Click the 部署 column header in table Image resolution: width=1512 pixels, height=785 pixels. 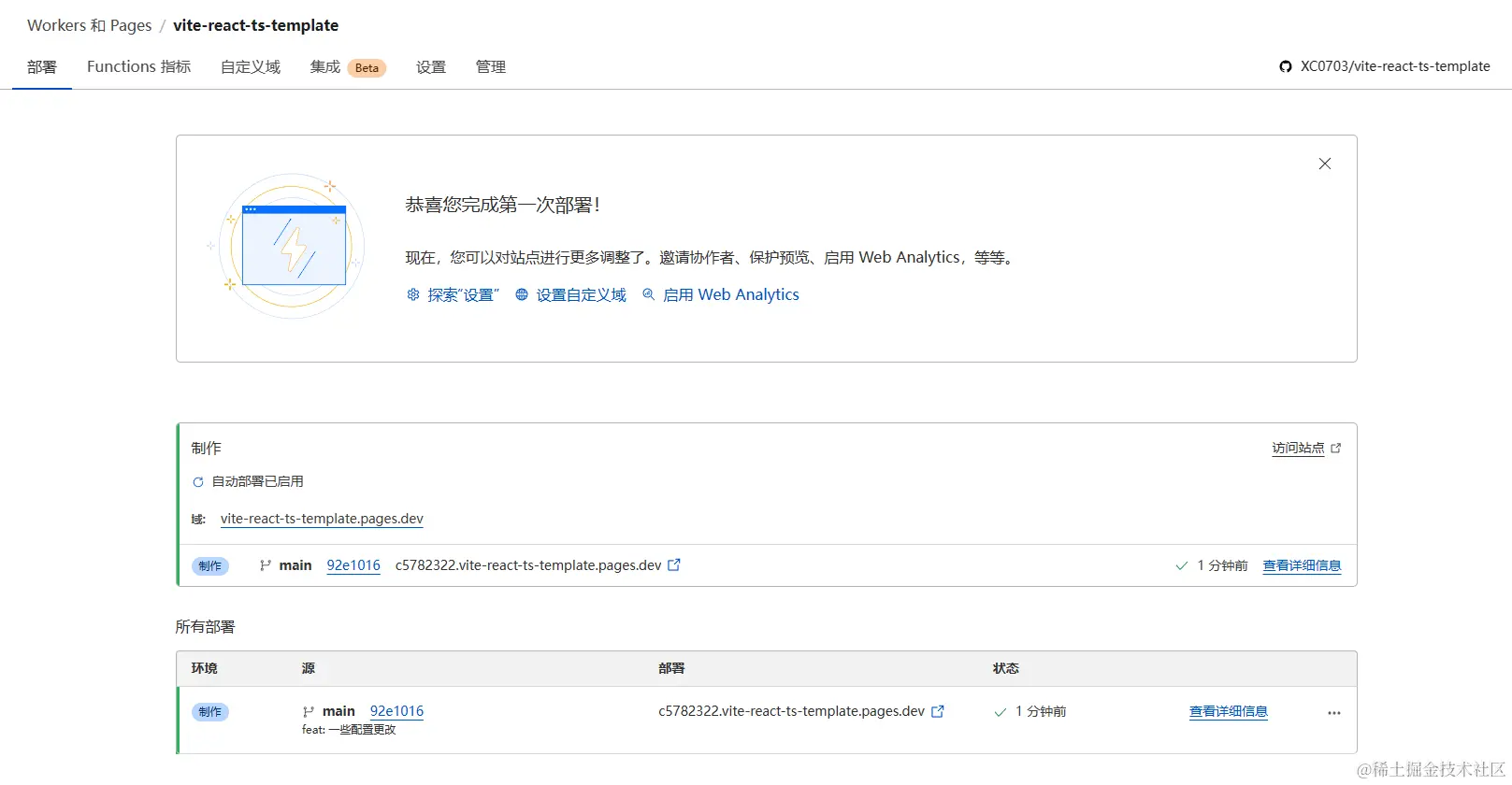671,669
